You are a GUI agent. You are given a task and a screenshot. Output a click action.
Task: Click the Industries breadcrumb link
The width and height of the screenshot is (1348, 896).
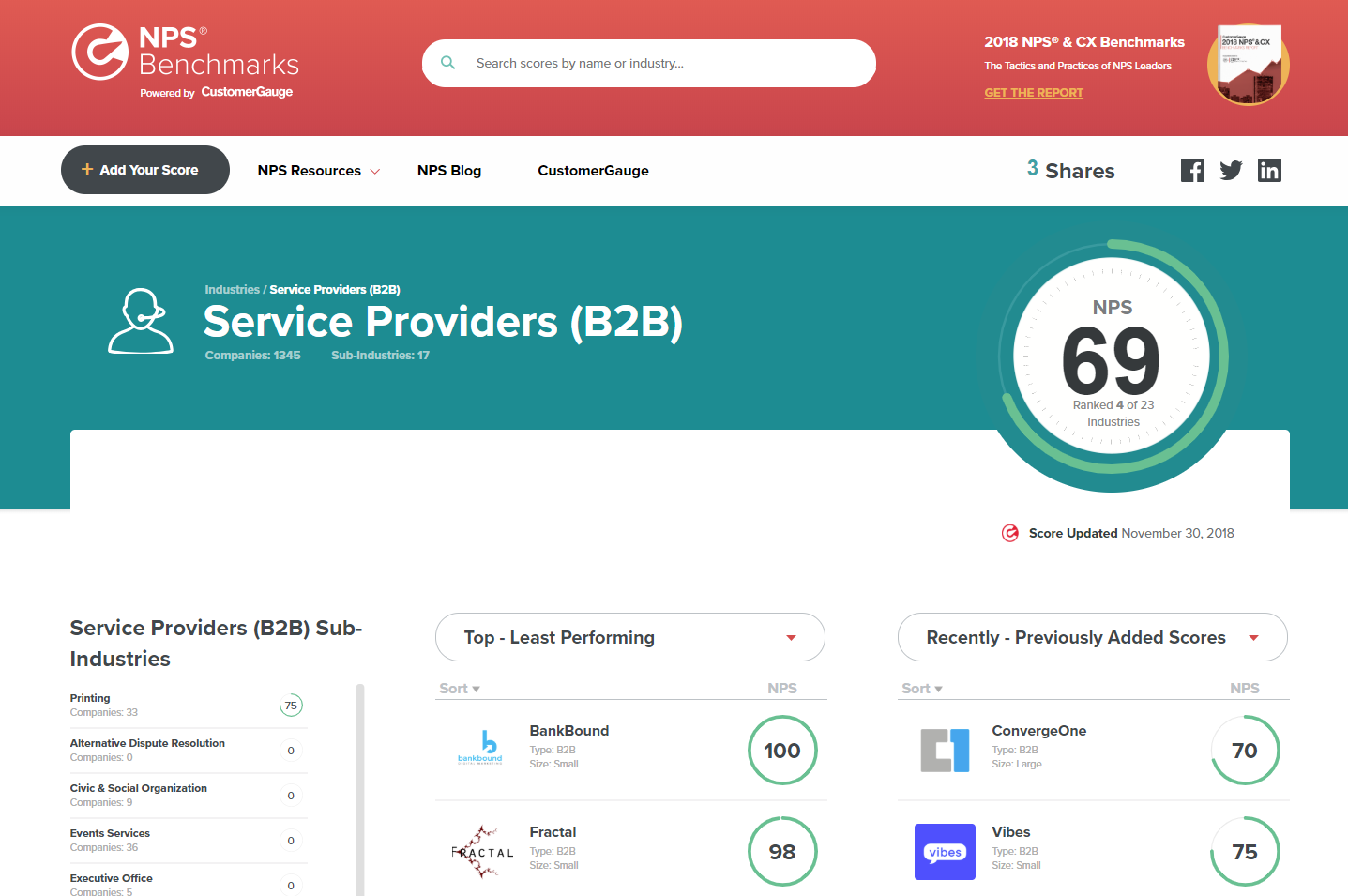pyautogui.click(x=232, y=289)
